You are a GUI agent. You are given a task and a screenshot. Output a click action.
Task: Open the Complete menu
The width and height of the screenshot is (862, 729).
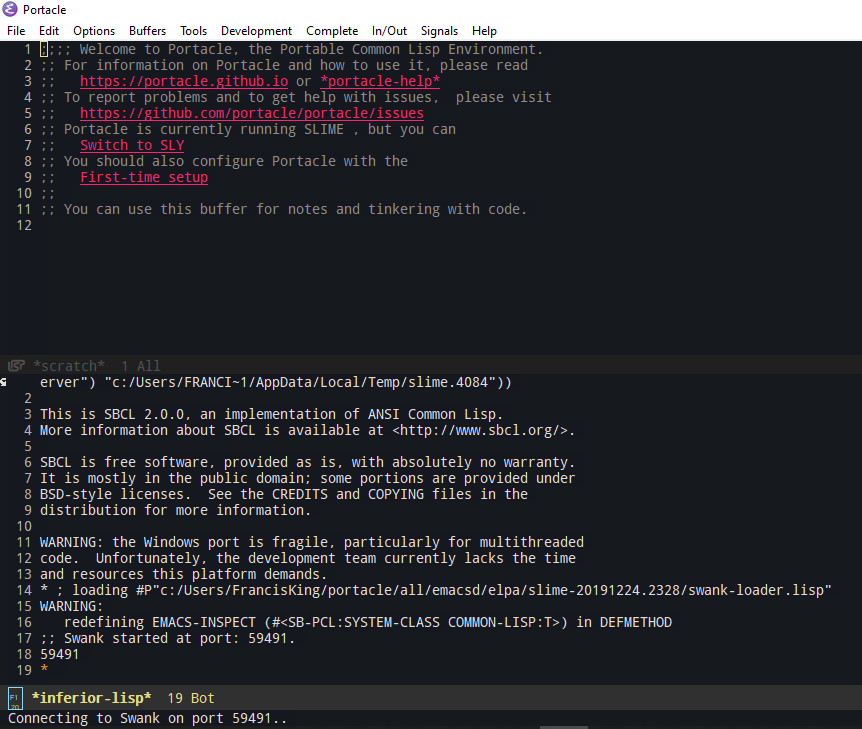332,31
